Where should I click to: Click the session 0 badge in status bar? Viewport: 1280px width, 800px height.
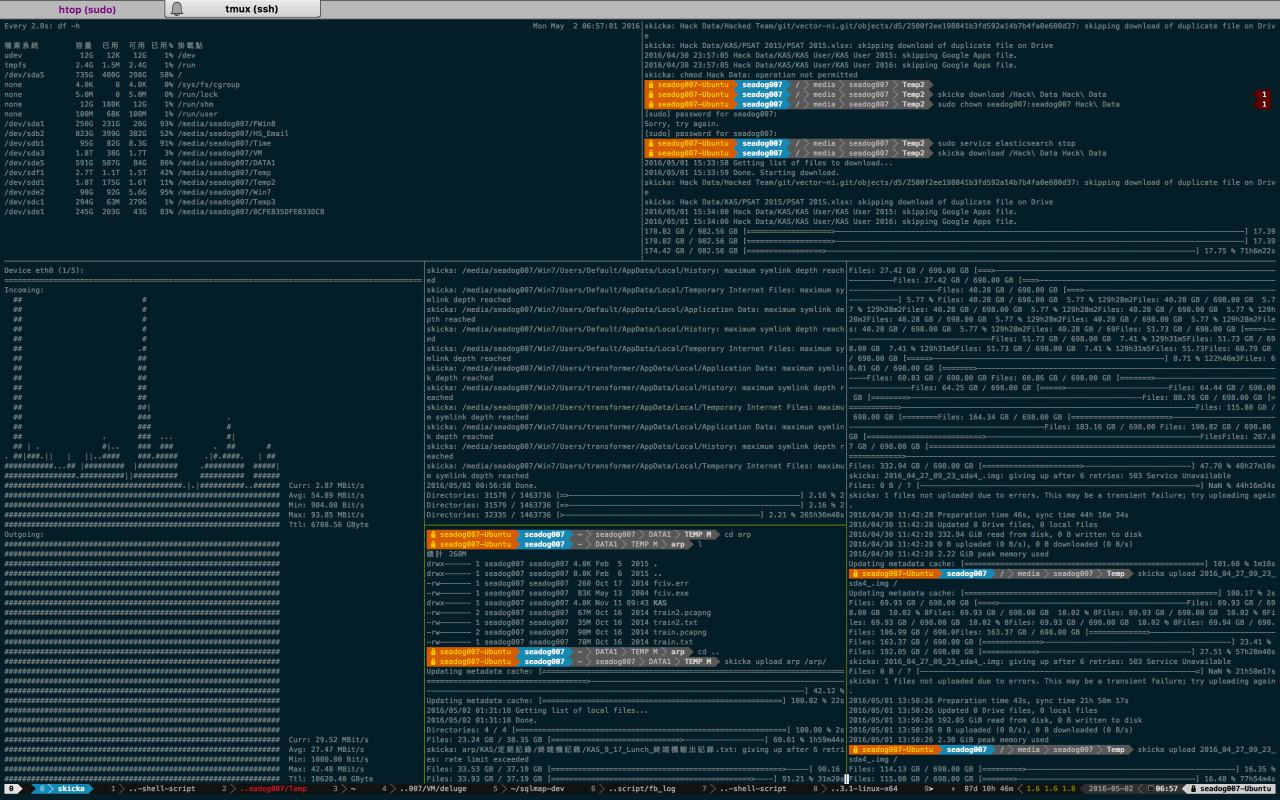[x=11, y=789]
